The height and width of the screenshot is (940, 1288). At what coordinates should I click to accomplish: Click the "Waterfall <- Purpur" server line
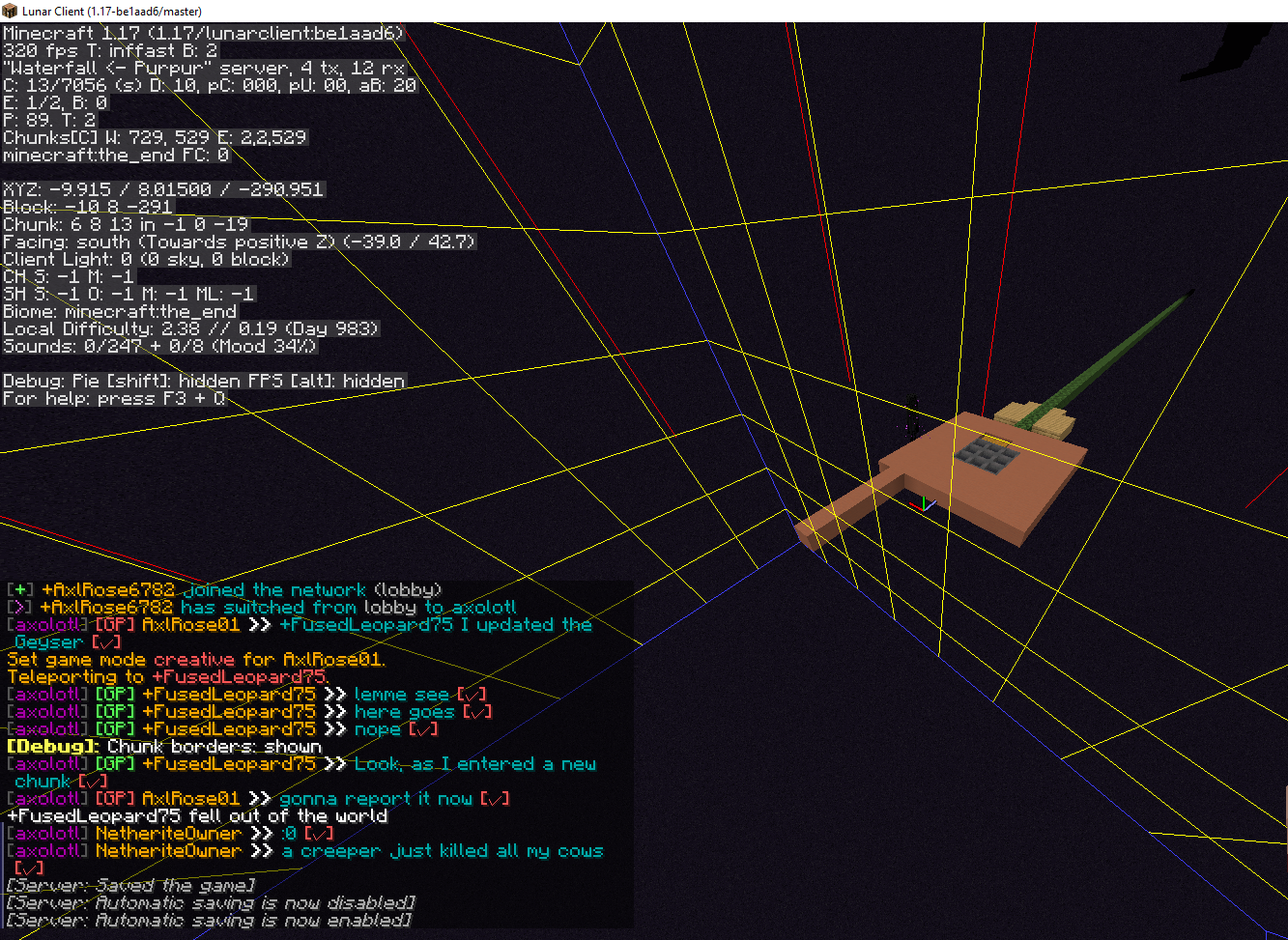pyautogui.click(x=204, y=68)
